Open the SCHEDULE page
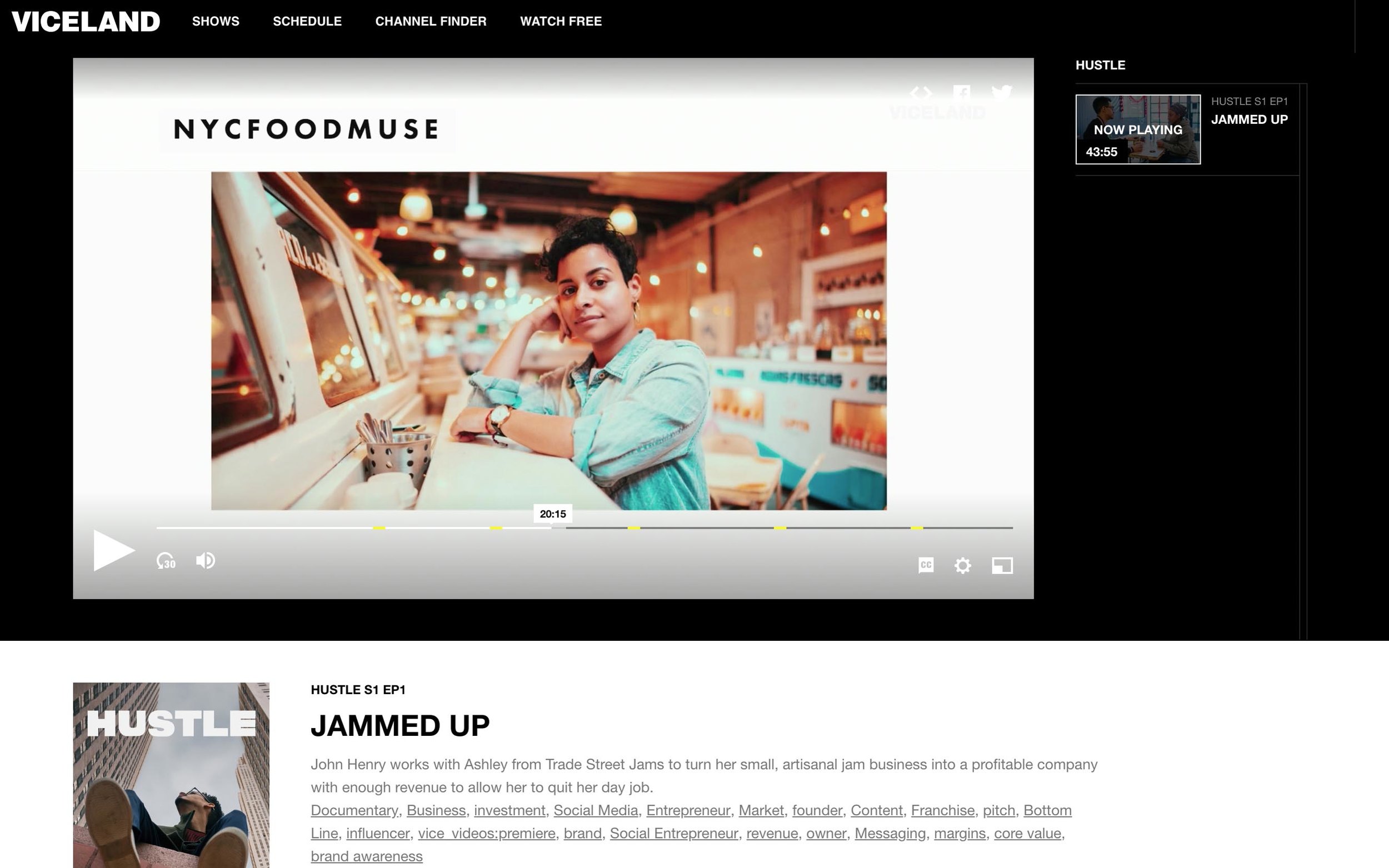This screenshot has height=868, width=1389. tap(307, 21)
